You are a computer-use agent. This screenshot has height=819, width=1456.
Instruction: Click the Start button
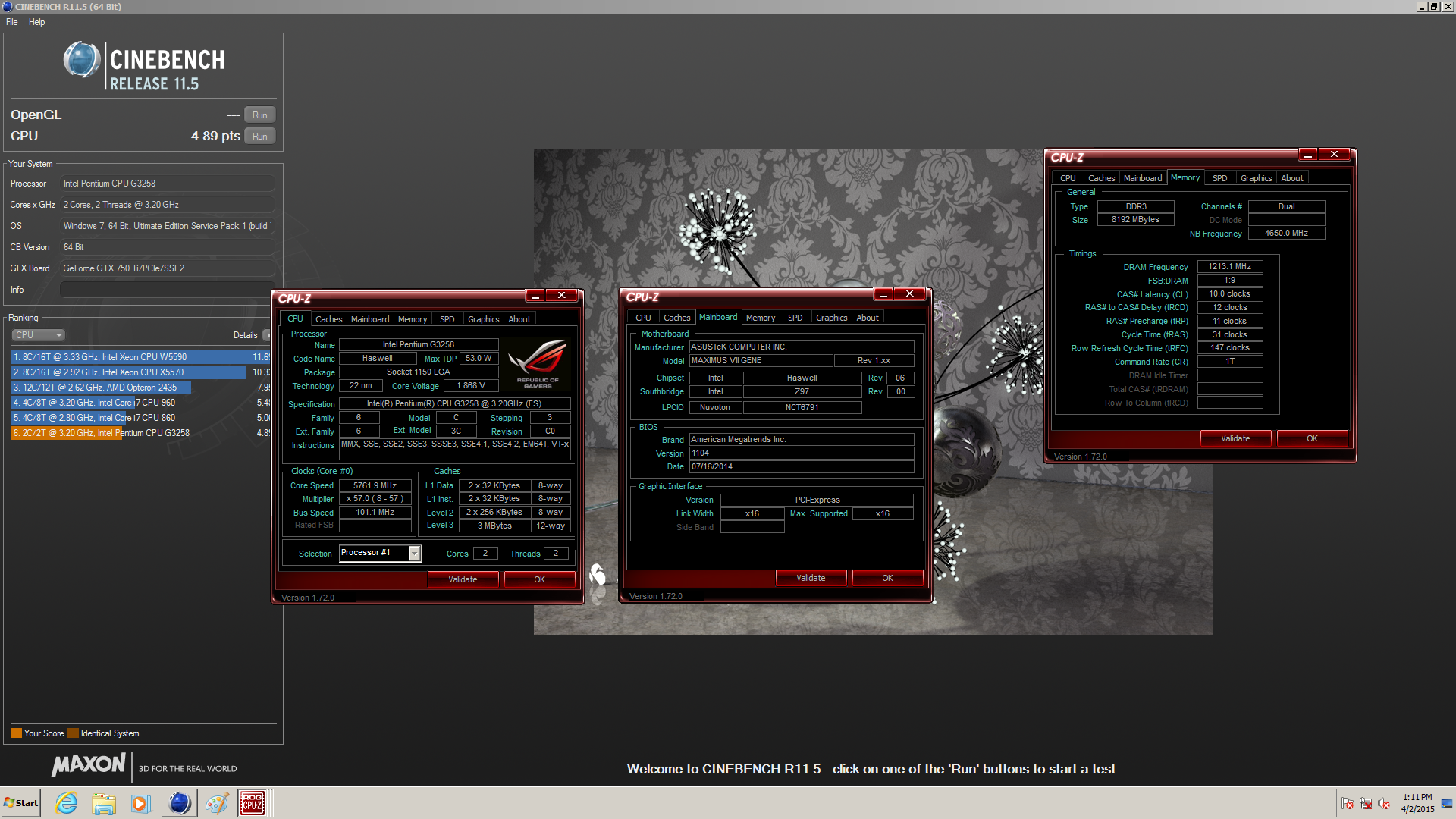(x=21, y=803)
